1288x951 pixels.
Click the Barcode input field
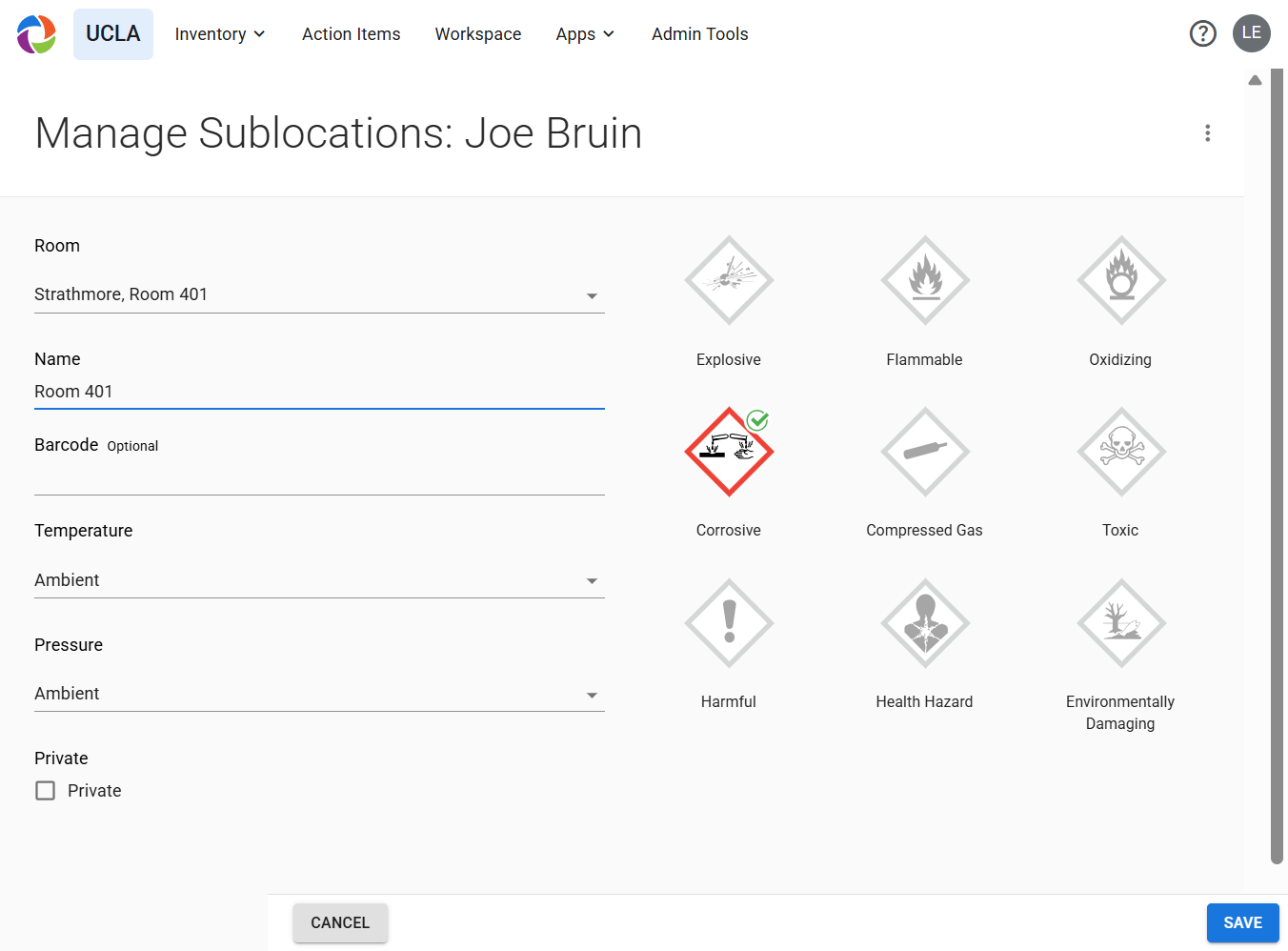319,477
